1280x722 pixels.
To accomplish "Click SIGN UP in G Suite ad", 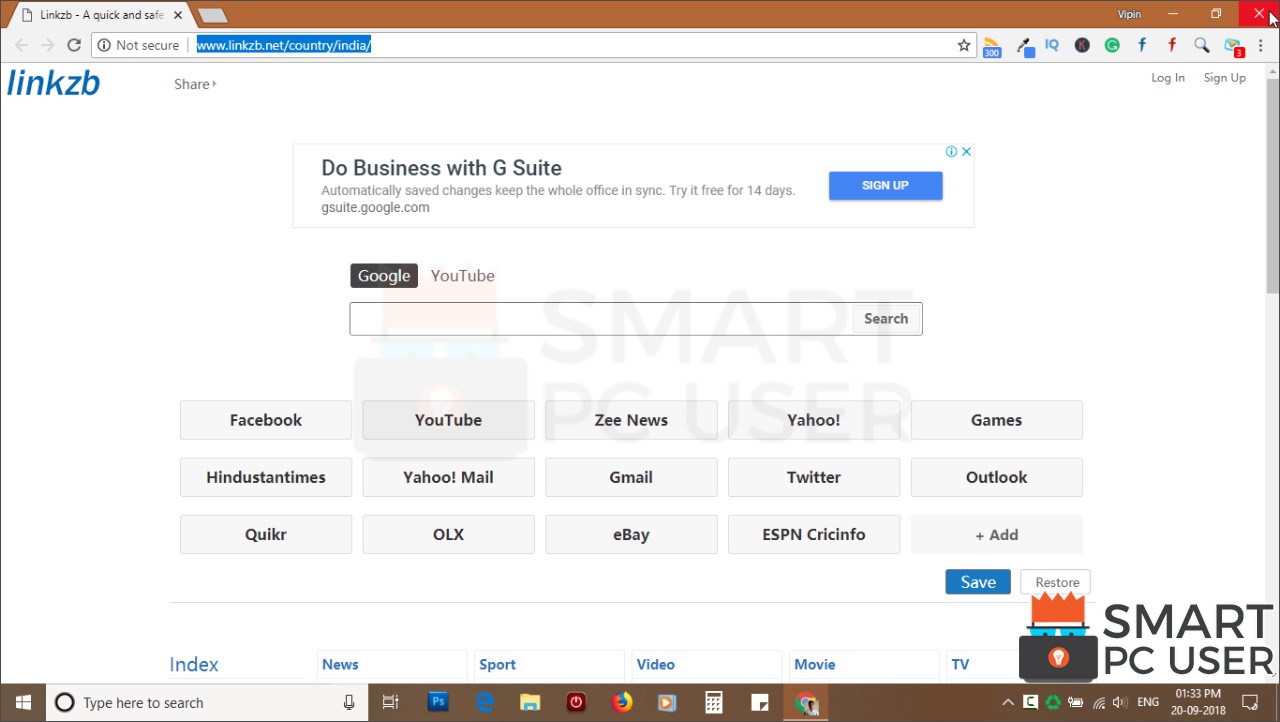I will pos(885,185).
